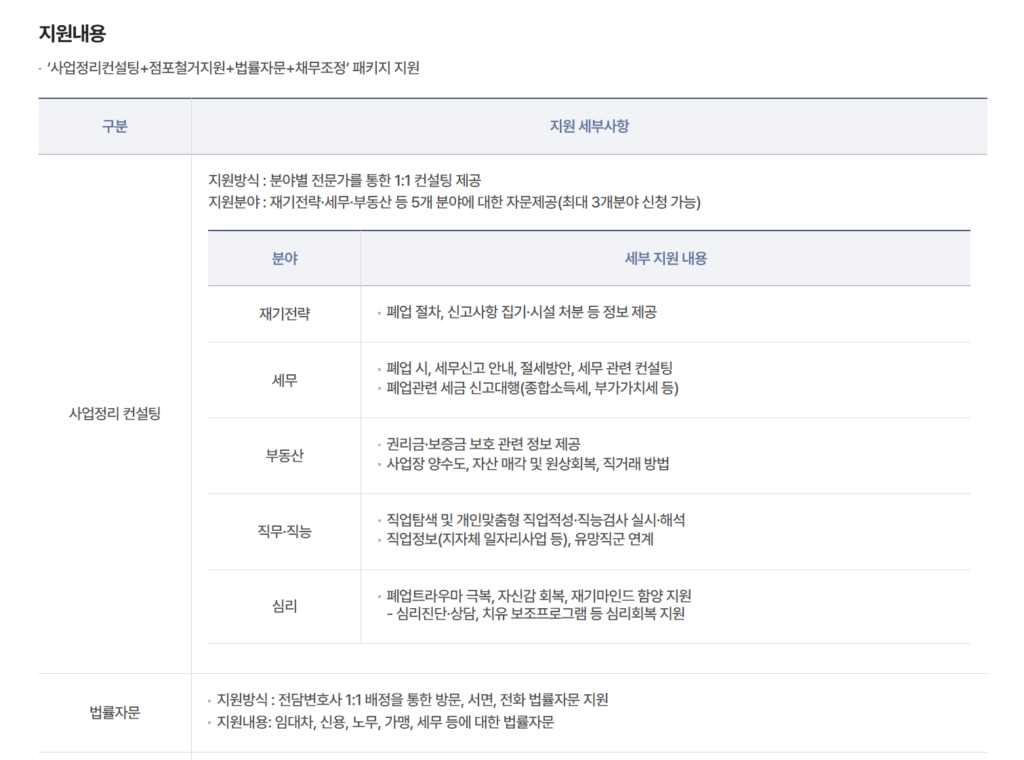Select the 직무·직능 row
Viewport: 1024px width, 760px height.
[x=283, y=529]
